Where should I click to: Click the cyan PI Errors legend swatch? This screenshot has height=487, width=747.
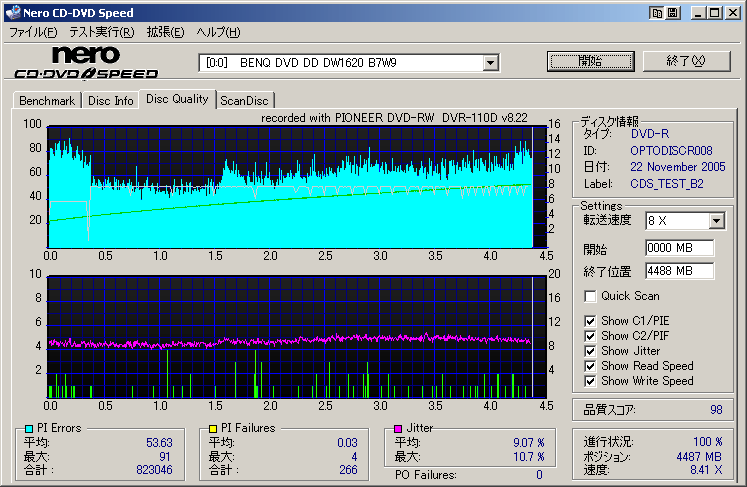(29, 428)
